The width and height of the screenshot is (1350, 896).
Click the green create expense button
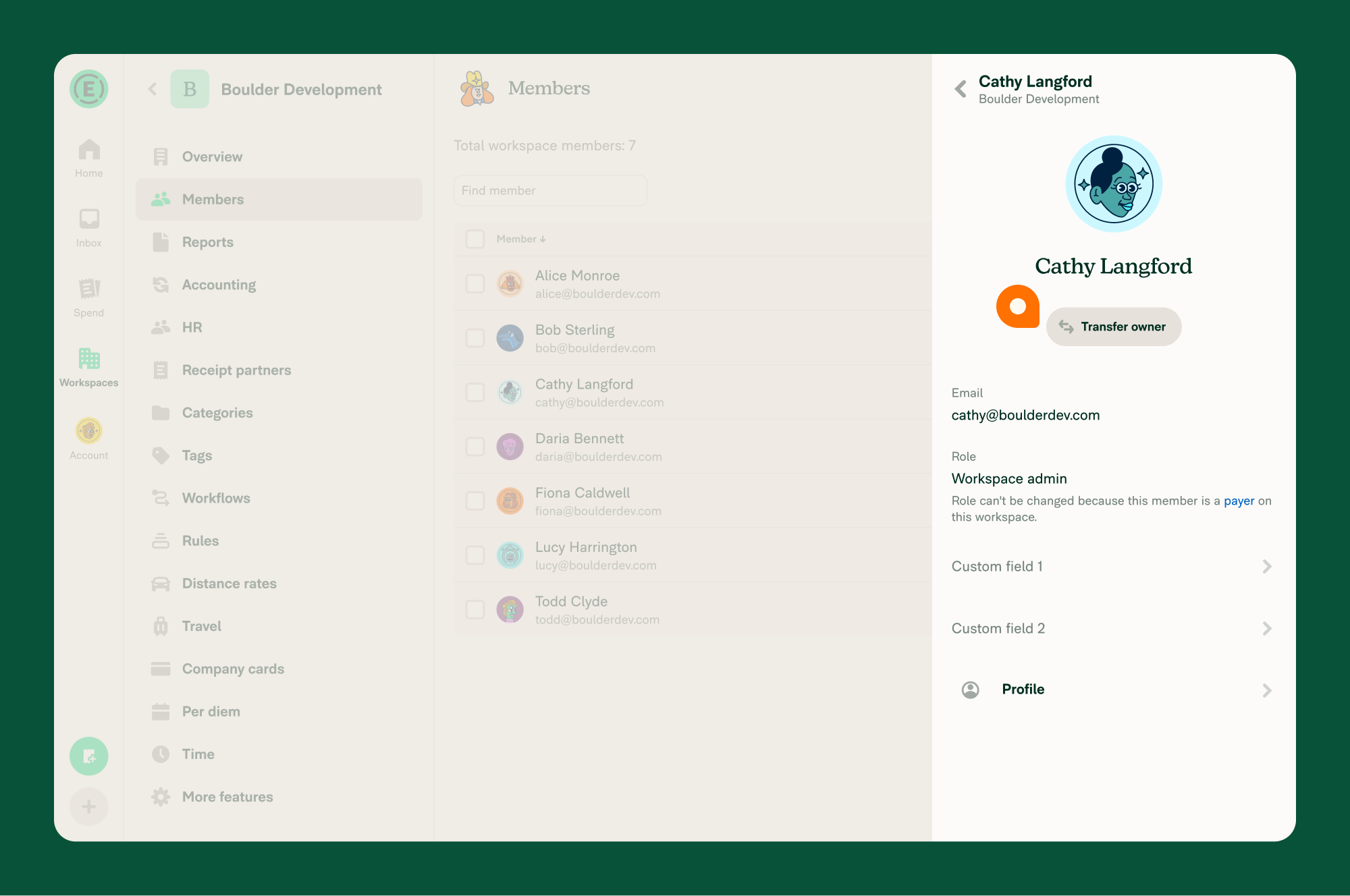(88, 756)
